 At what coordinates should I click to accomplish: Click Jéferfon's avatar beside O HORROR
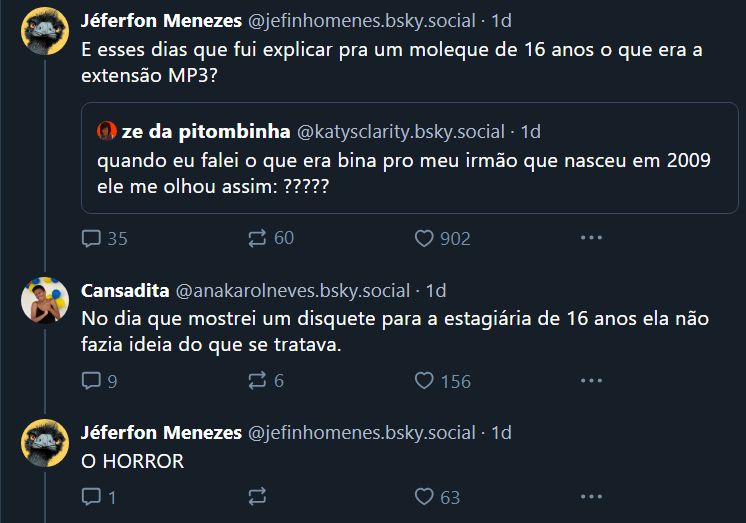coord(45,443)
